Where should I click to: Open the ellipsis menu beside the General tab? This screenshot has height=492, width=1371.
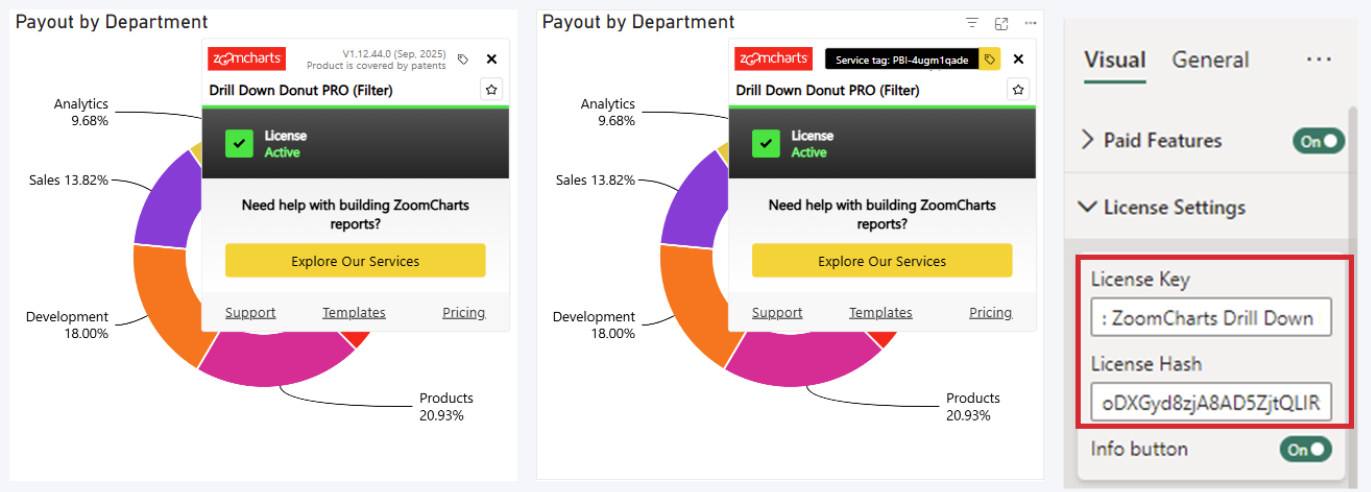1318,60
